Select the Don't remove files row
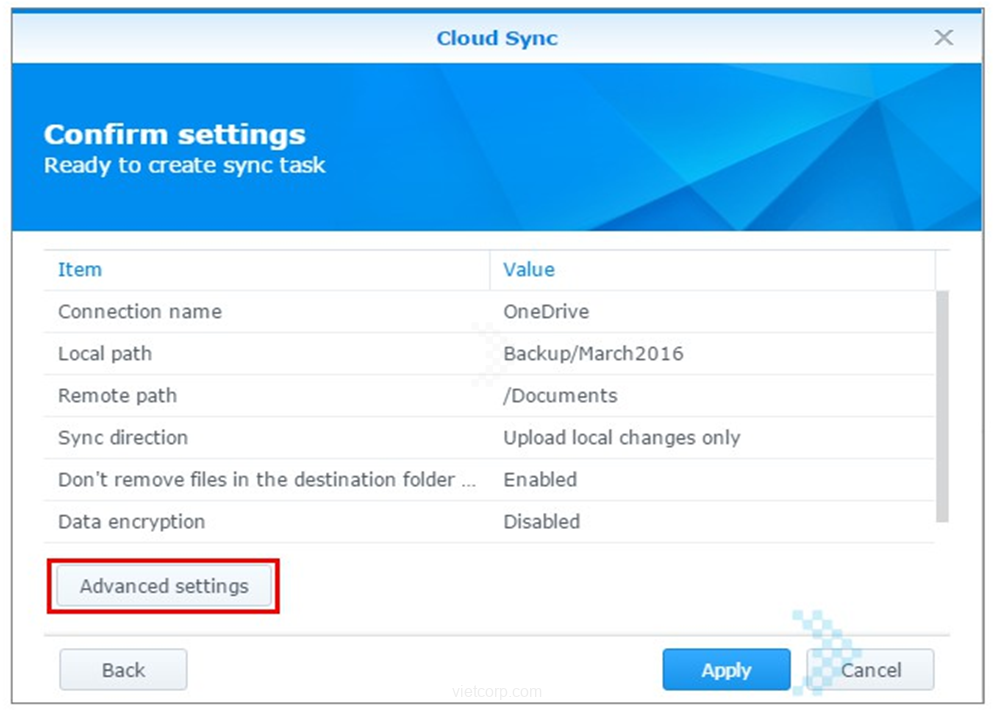994x710 pixels. tap(266, 480)
